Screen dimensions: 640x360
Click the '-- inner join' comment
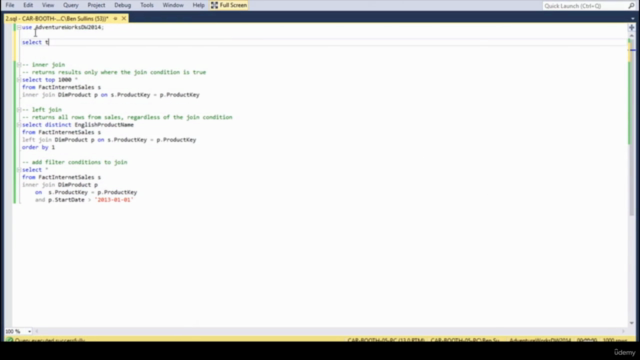tap(43, 65)
